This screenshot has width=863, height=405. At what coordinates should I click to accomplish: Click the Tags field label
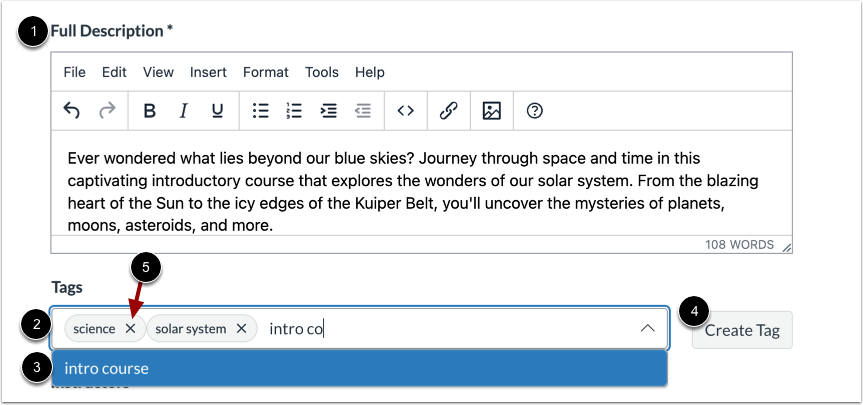point(67,287)
